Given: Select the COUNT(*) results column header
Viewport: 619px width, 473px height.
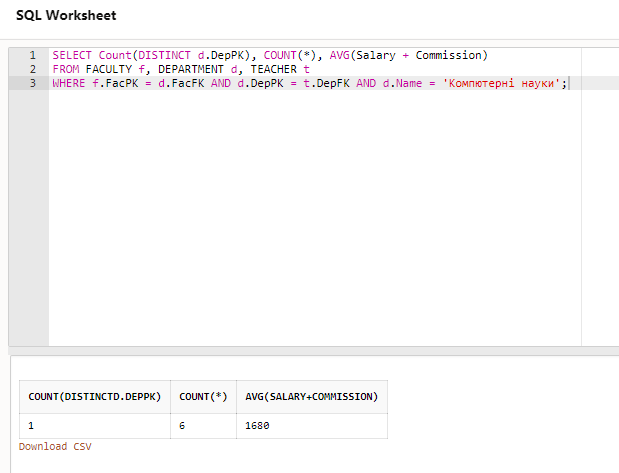Looking at the screenshot, I should tap(203, 397).
